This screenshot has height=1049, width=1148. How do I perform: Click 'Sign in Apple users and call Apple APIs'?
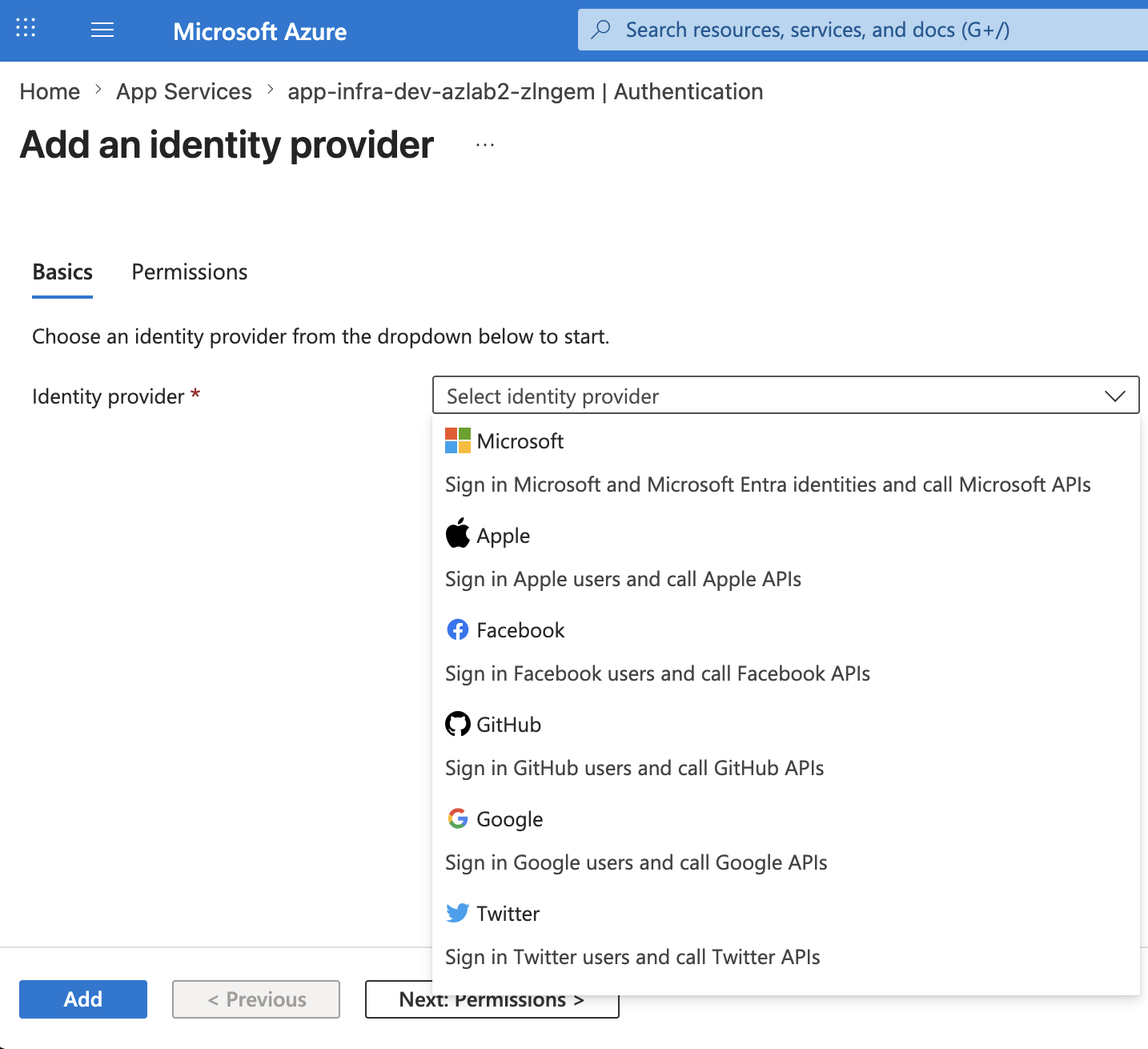(x=623, y=579)
